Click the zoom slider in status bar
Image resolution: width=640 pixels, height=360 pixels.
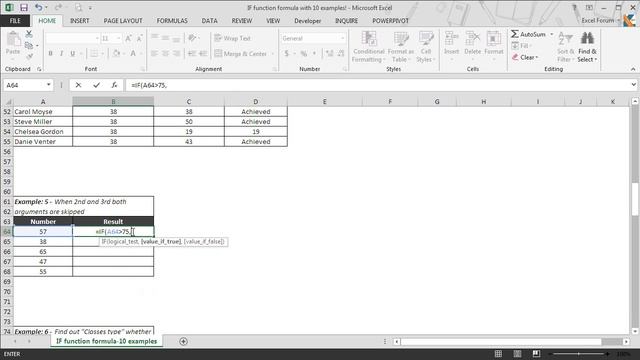(579, 354)
